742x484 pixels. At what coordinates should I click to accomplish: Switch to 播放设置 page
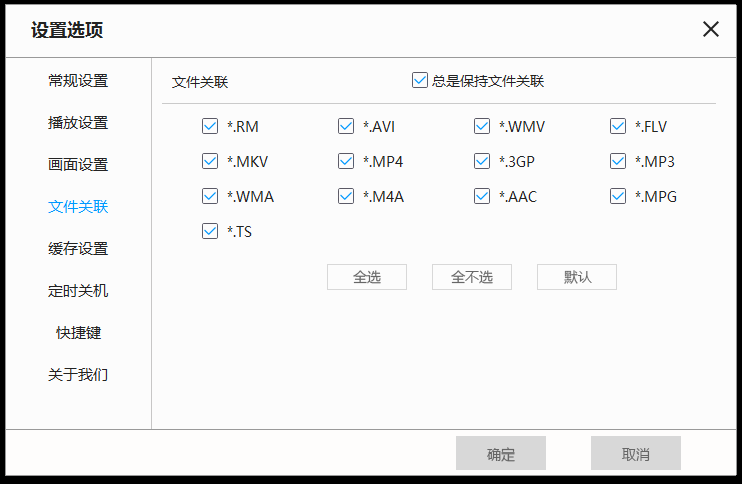click(78, 123)
